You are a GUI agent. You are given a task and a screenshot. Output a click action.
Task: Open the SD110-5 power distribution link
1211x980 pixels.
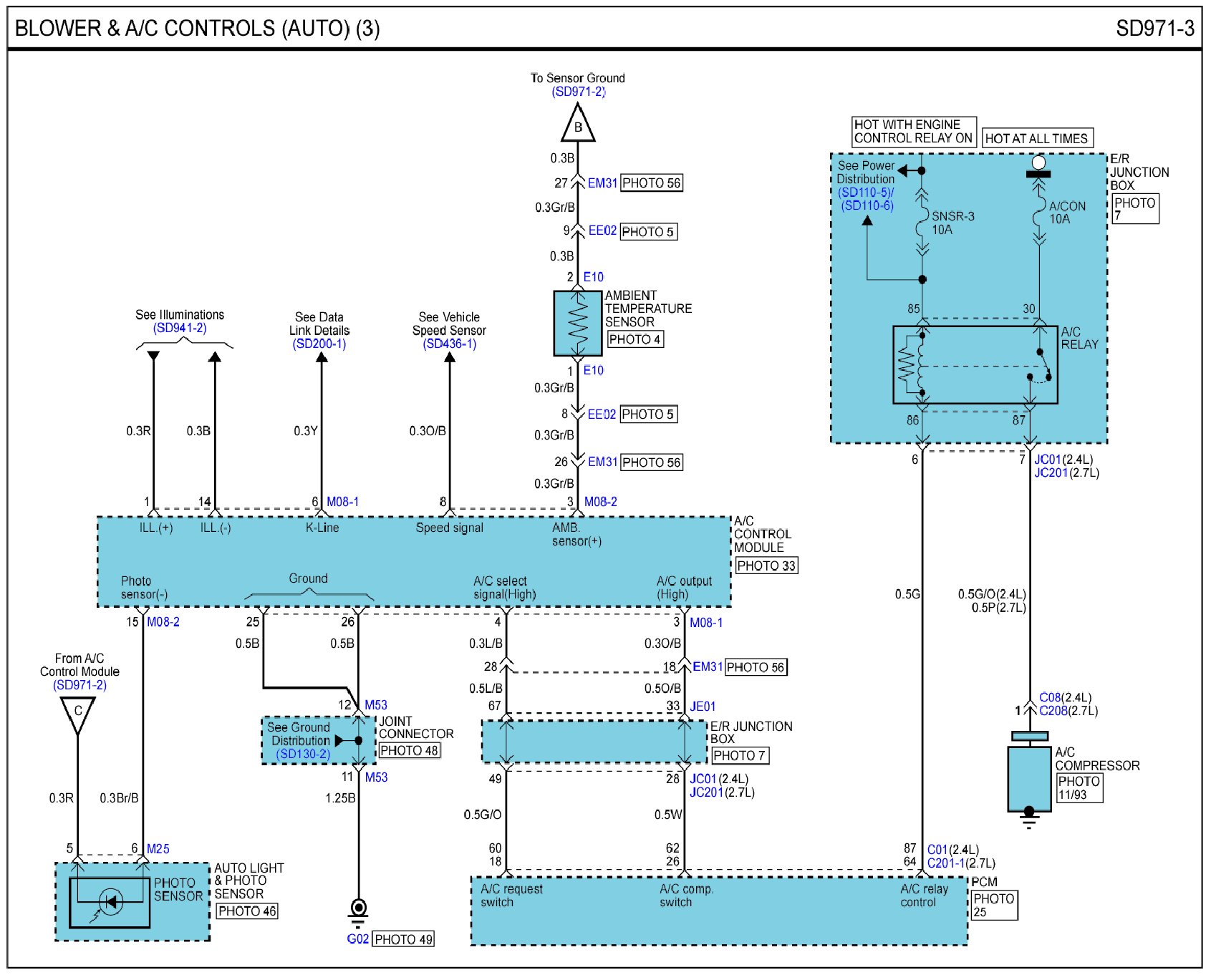(x=866, y=193)
